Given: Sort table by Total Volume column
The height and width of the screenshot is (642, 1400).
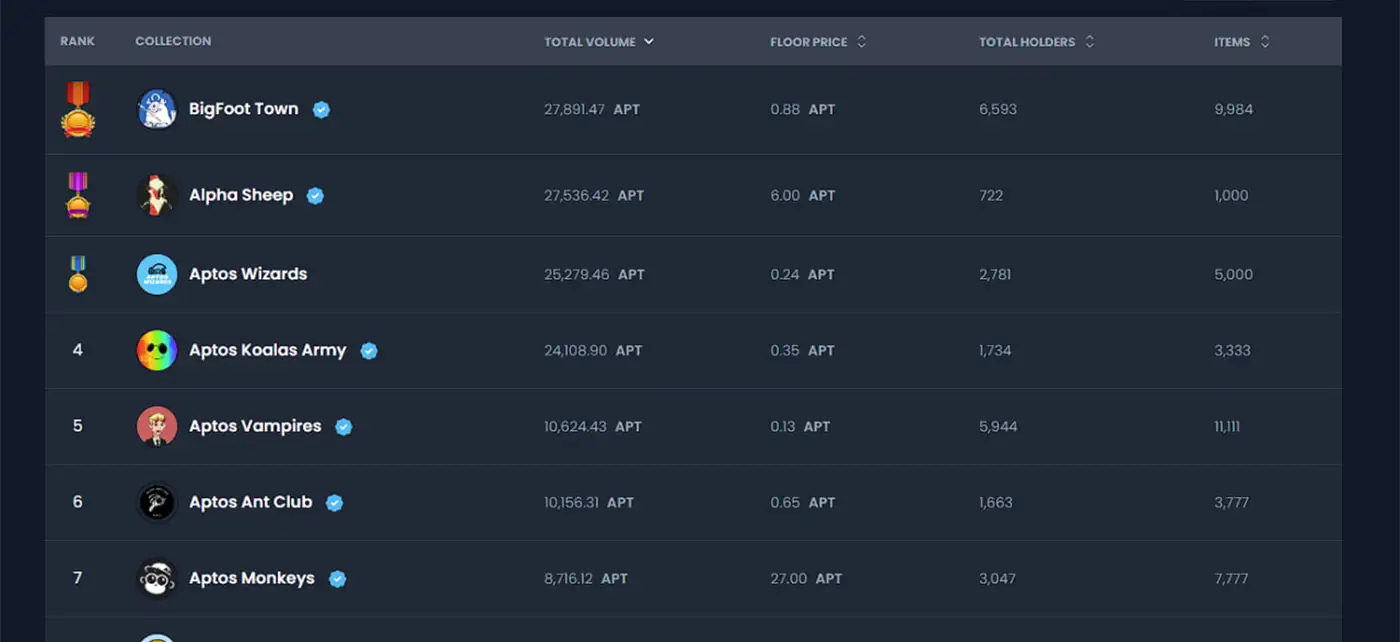Looking at the screenshot, I should tap(598, 42).
